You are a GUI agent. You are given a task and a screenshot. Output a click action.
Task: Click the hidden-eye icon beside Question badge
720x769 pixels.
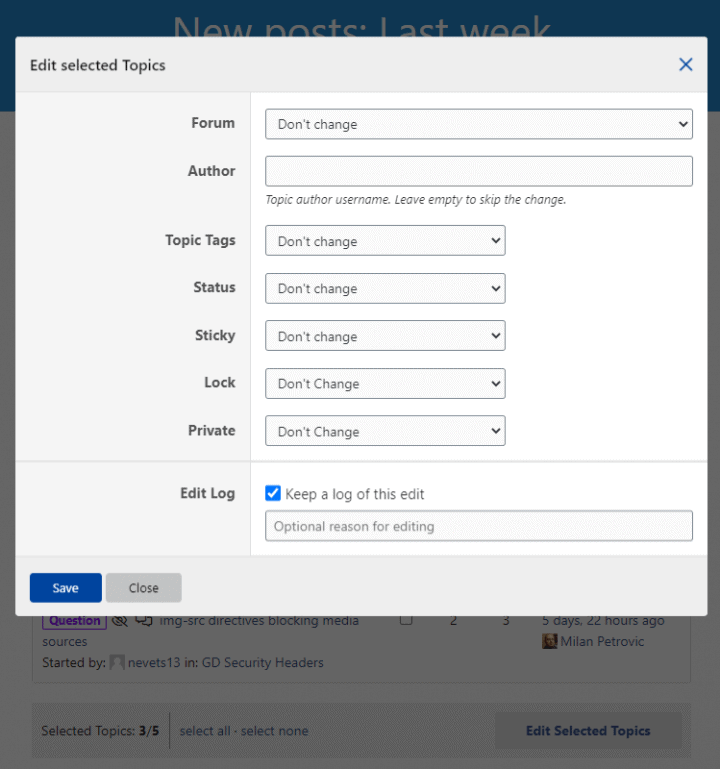point(120,621)
